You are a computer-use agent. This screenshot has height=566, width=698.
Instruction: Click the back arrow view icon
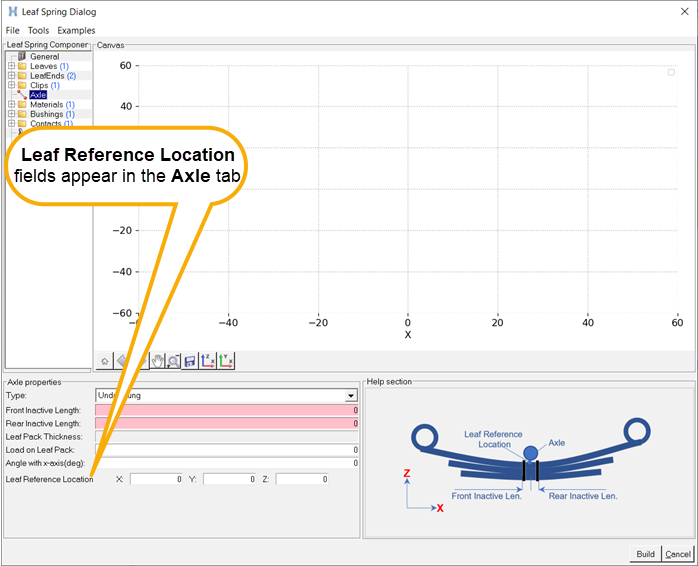(x=122, y=361)
